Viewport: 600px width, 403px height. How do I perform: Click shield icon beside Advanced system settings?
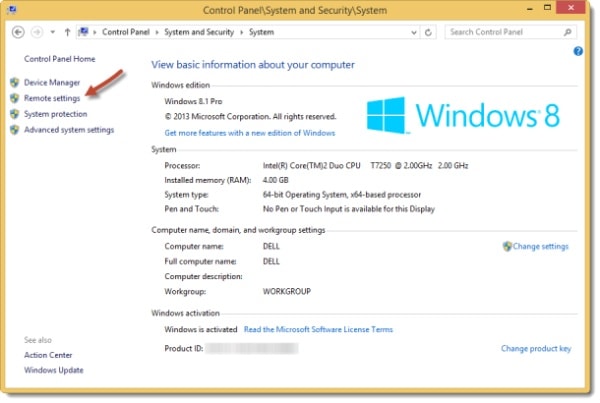pyautogui.click(x=15, y=130)
